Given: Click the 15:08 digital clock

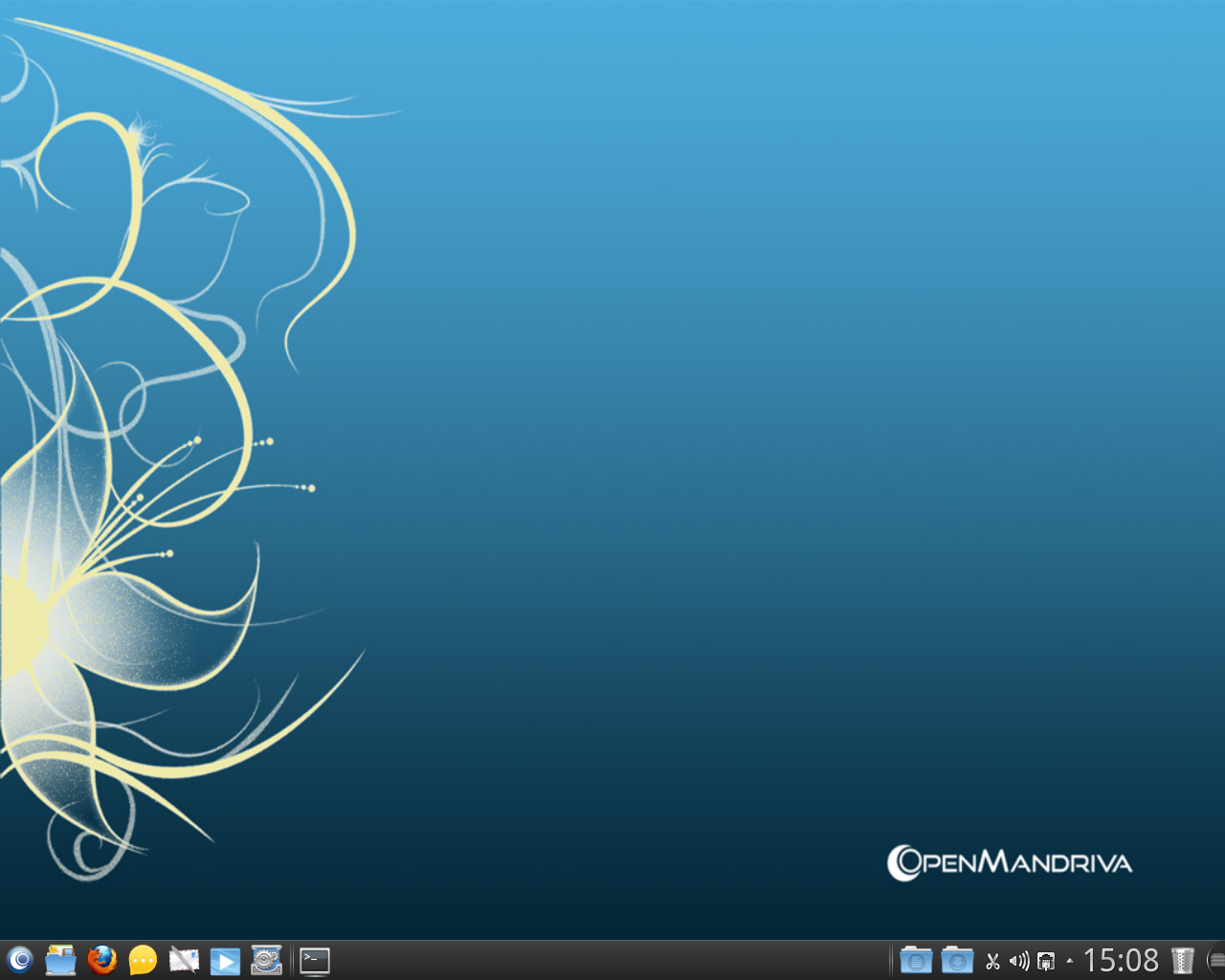Looking at the screenshot, I should coord(1121,960).
